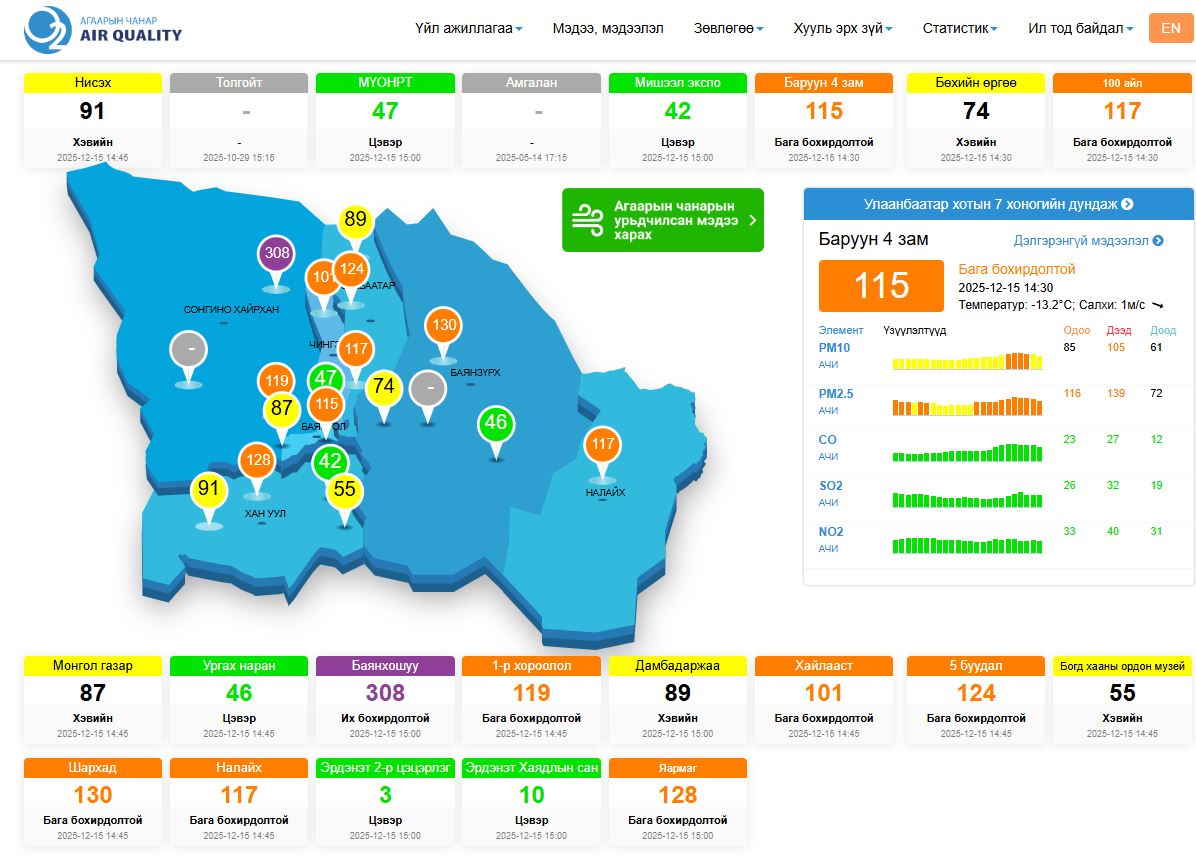
Task: Click the orange 115 AQI value box
Action: point(881,286)
